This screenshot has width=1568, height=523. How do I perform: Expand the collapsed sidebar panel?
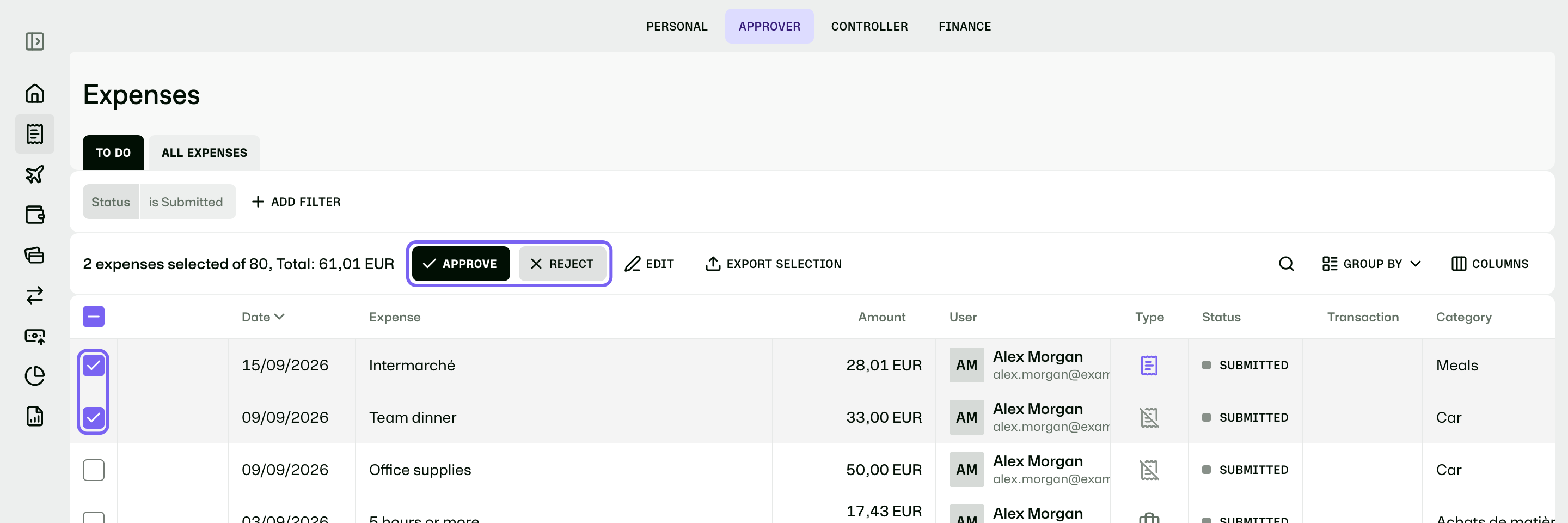(x=35, y=41)
